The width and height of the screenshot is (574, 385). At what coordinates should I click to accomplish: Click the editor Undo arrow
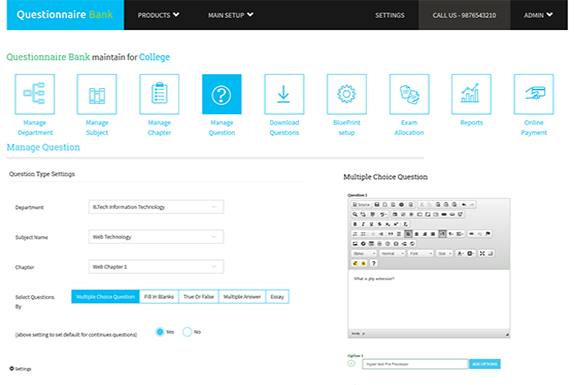point(464,205)
